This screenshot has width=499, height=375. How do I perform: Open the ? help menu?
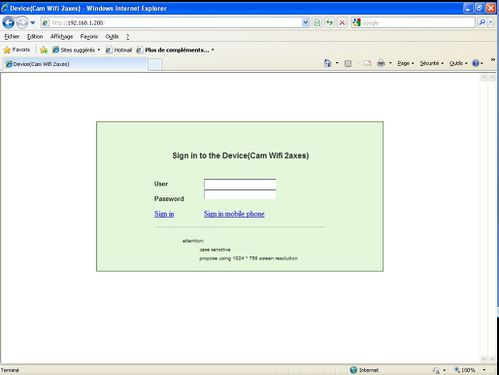coord(128,36)
